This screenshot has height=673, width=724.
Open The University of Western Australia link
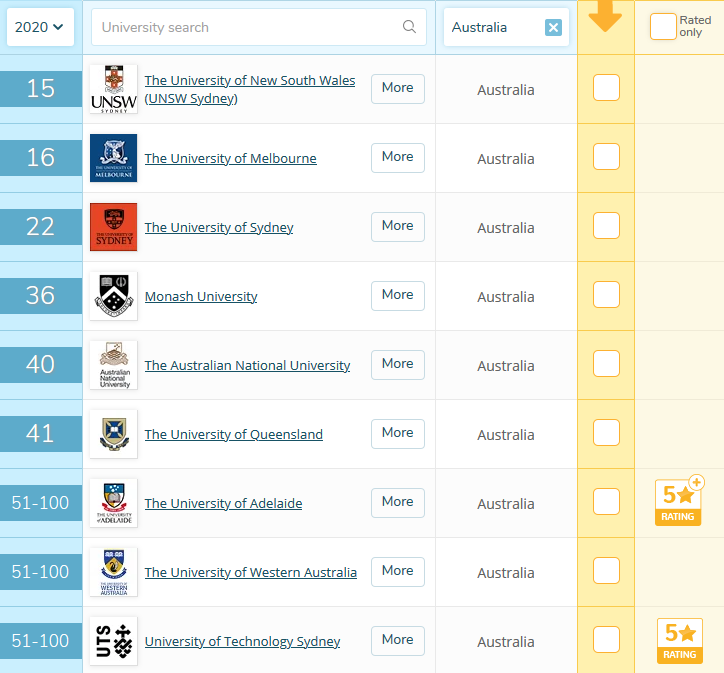pyautogui.click(x=250, y=572)
